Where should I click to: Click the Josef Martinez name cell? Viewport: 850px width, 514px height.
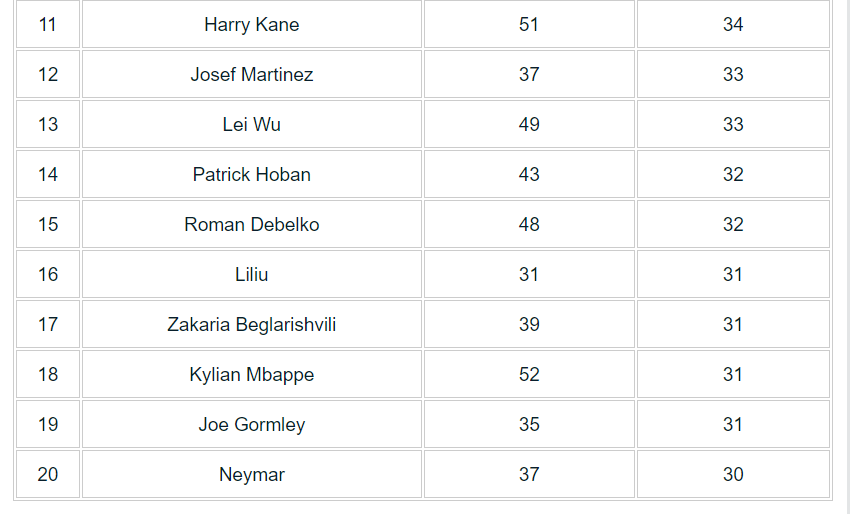coord(252,74)
